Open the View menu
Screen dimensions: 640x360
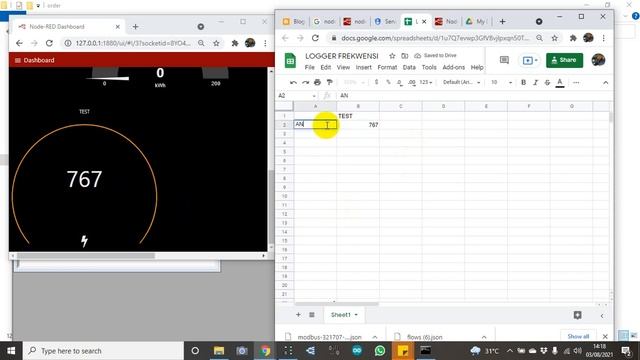[x=343, y=67]
